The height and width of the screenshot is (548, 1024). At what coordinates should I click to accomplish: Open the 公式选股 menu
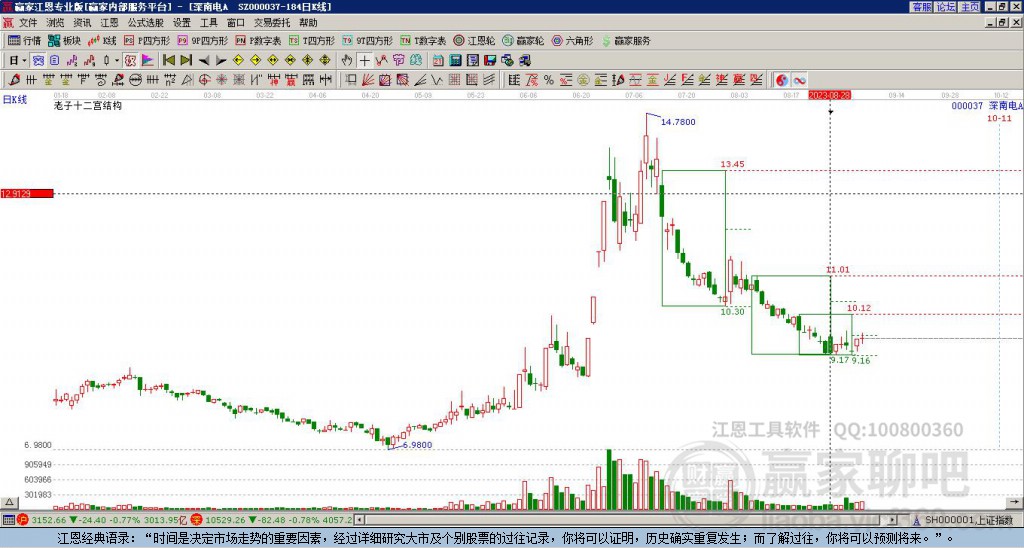146,23
